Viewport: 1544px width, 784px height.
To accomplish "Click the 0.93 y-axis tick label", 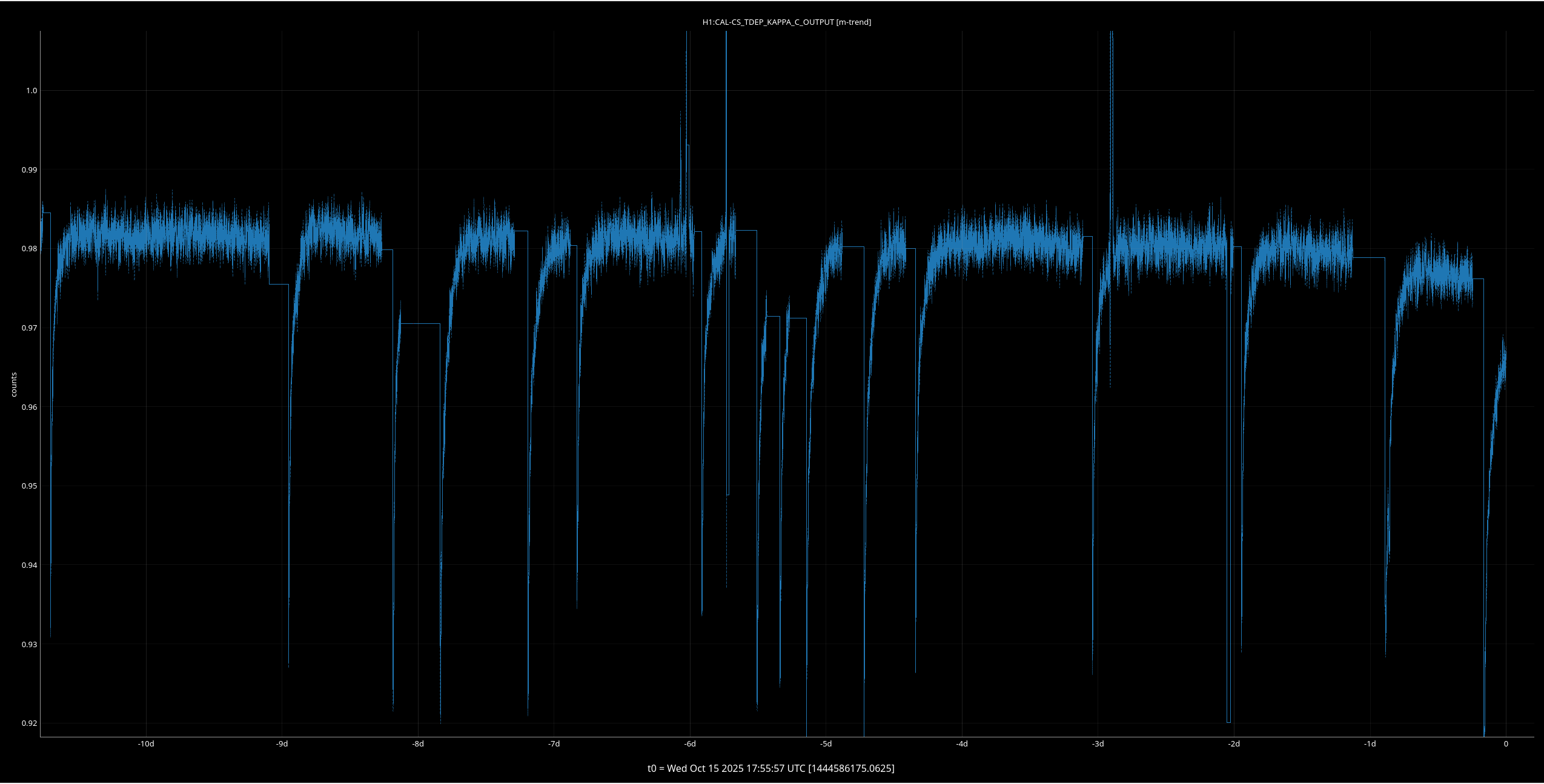I will 29,645.
